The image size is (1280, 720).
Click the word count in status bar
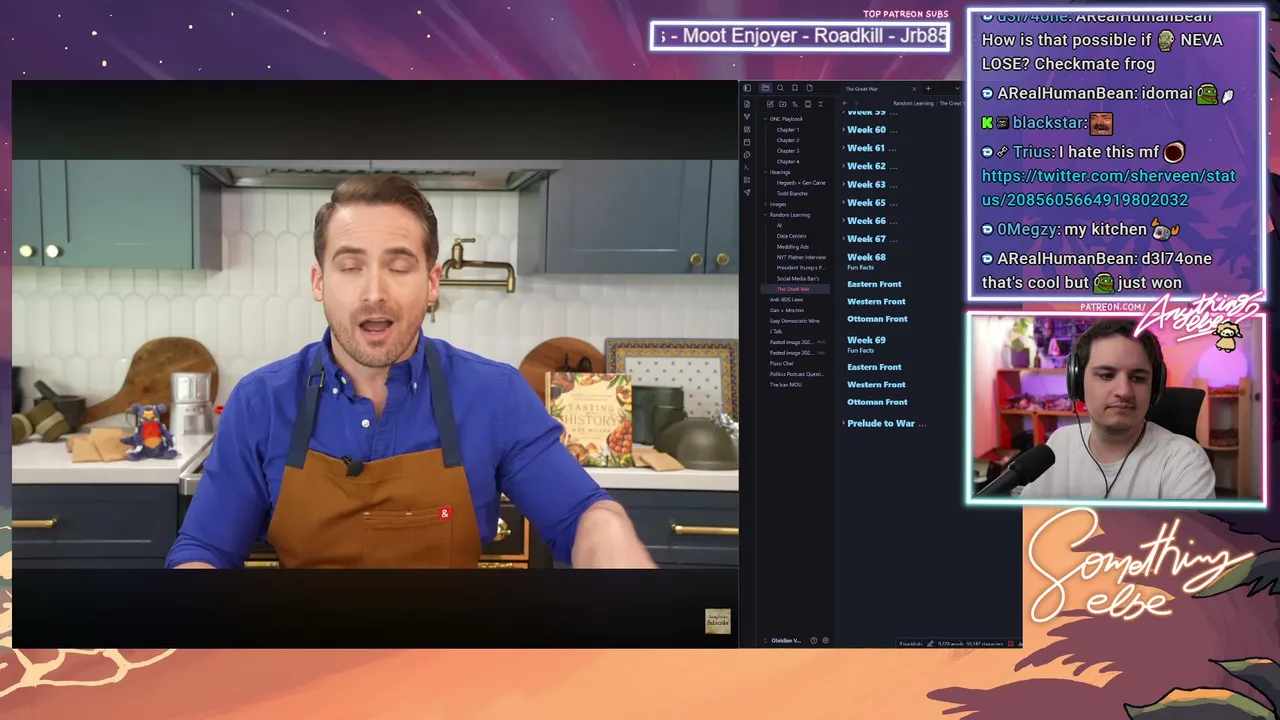point(951,644)
